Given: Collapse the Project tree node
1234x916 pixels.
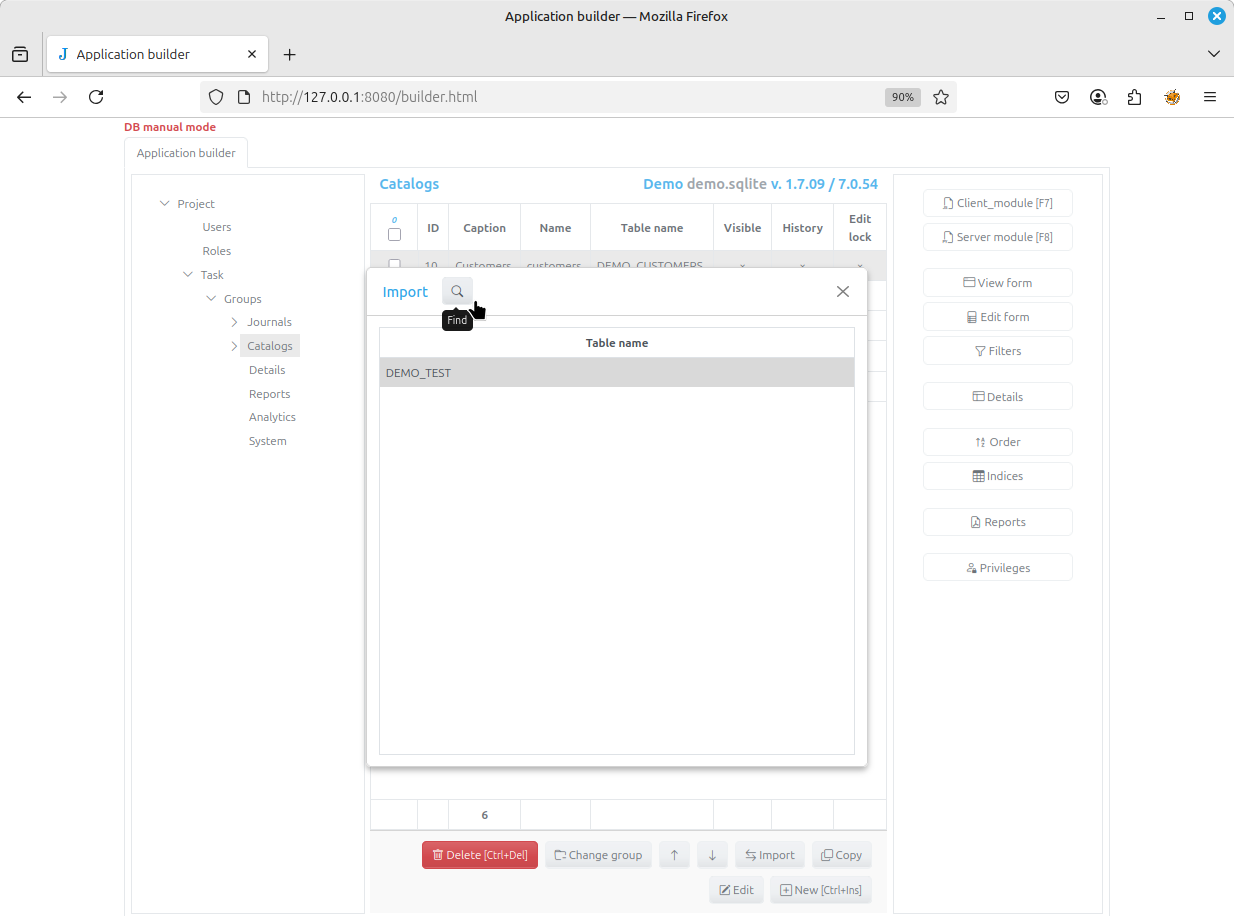Looking at the screenshot, I should 164,204.
